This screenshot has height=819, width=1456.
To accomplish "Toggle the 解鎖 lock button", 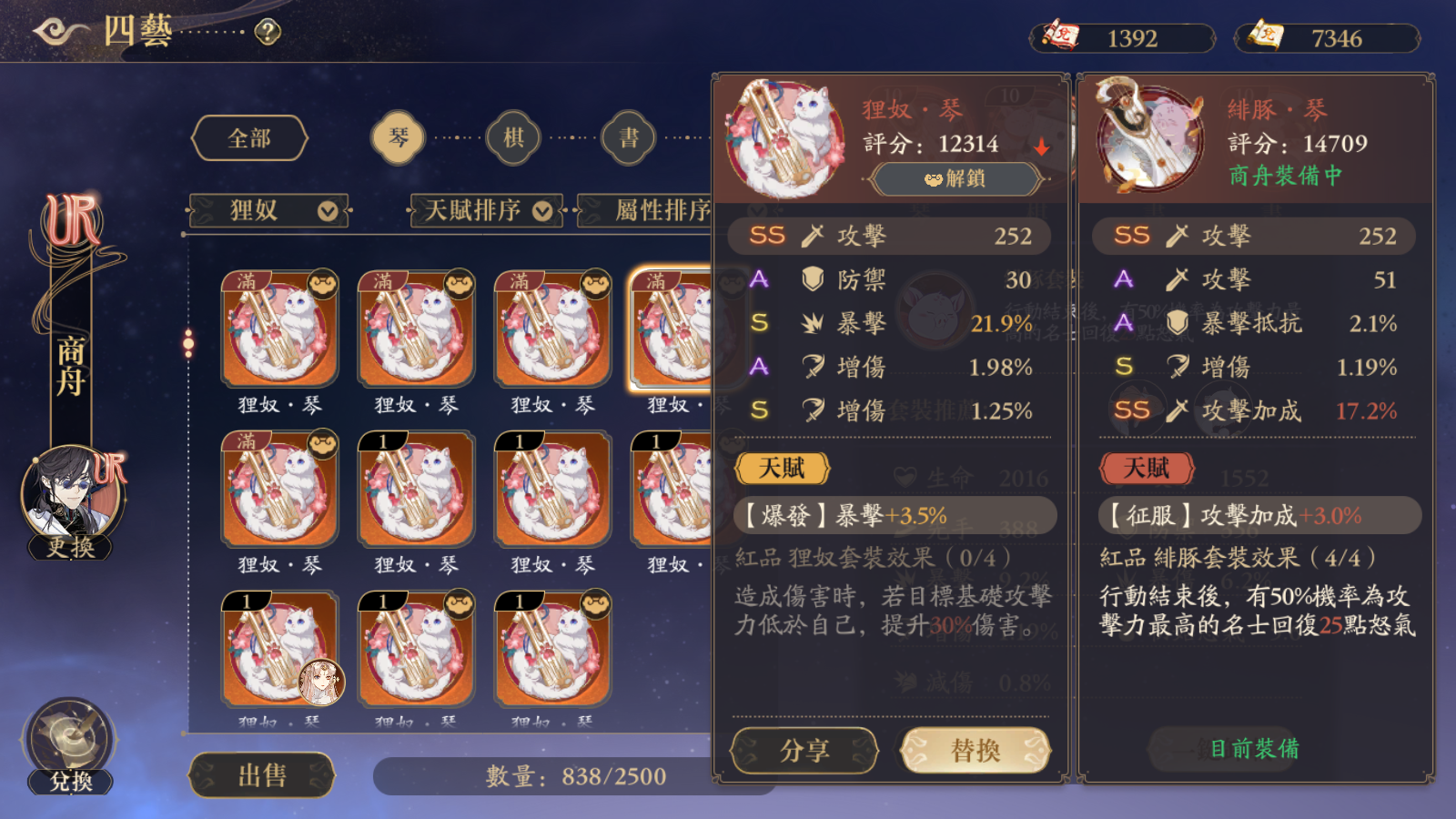I will point(955,179).
